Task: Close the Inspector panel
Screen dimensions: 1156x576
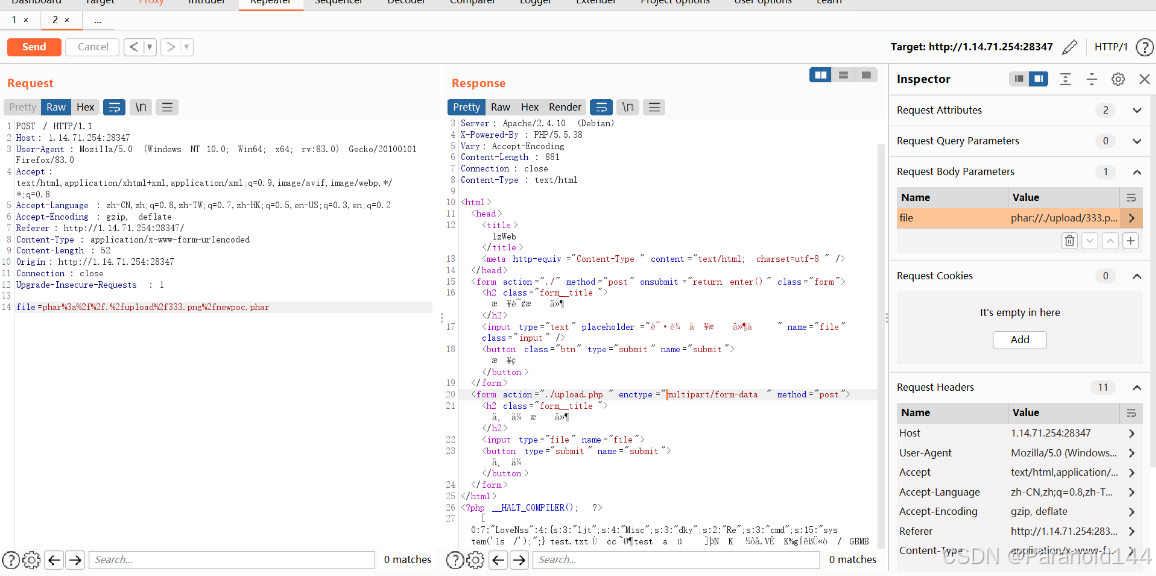Action: [1144, 79]
